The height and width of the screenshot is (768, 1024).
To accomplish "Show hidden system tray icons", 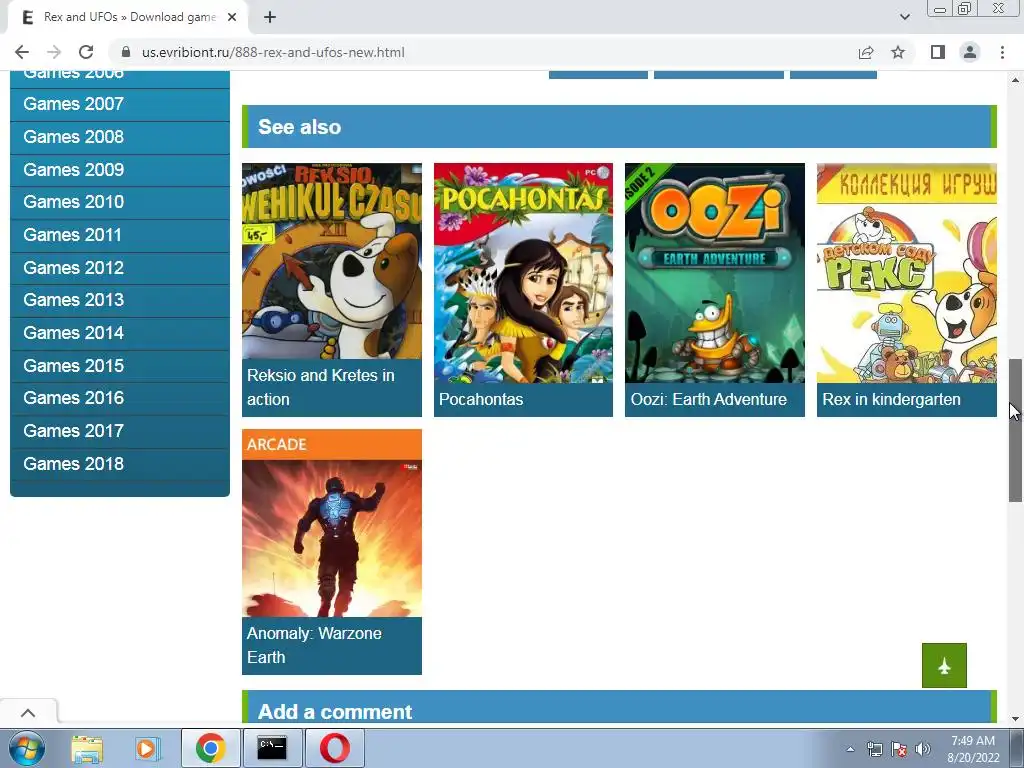I will pos(850,749).
